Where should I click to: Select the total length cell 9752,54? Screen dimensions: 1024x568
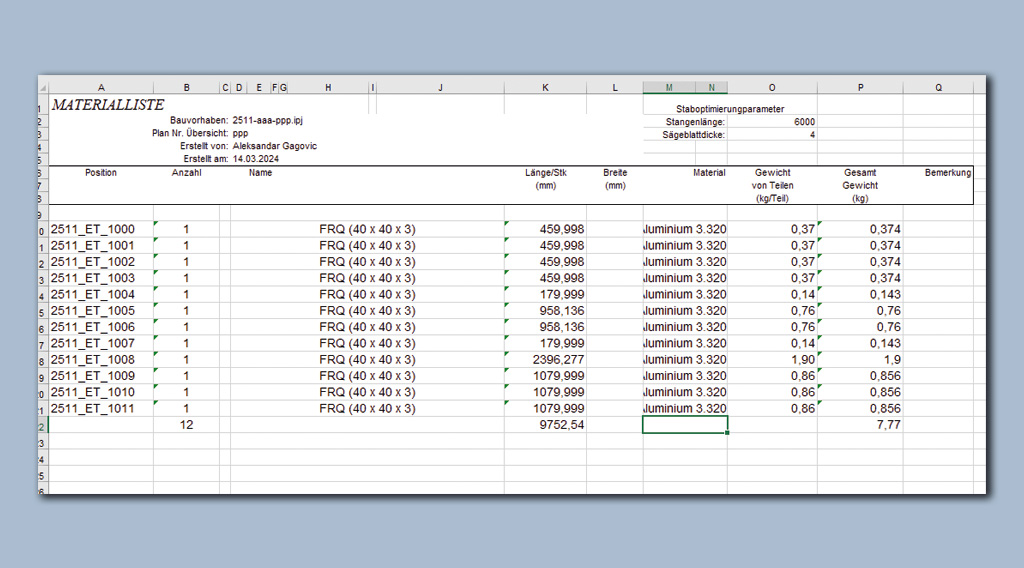(563, 425)
